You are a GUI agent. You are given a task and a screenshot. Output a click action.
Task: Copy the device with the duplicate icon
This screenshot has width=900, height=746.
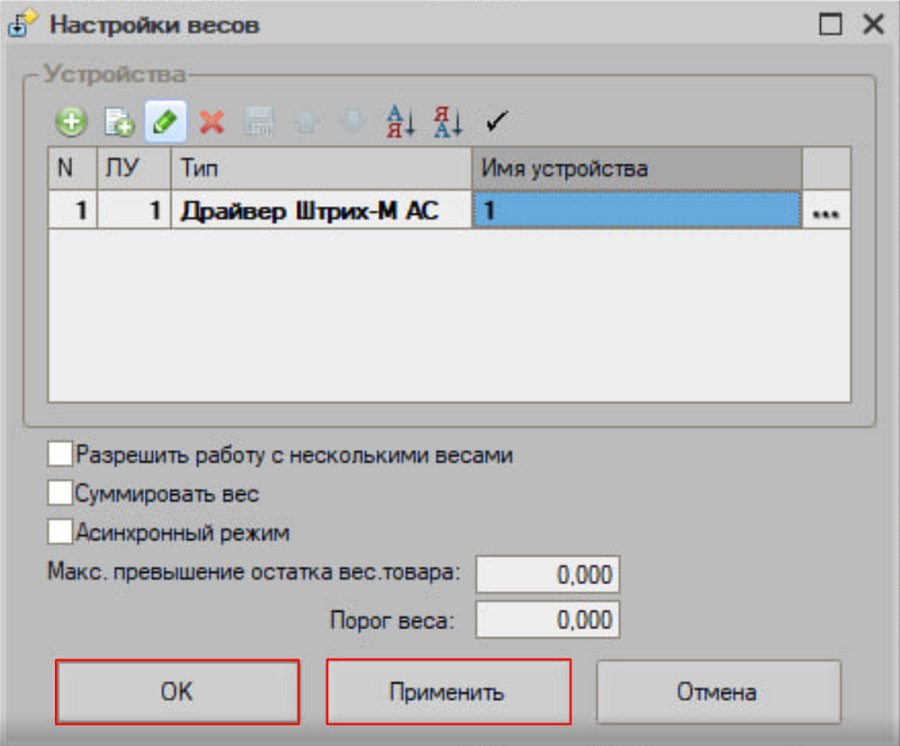(119, 122)
